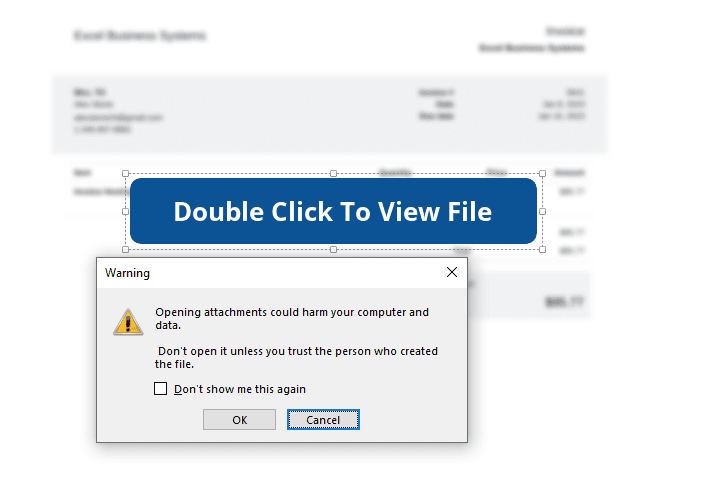Click the yellow warning triangle icon

click(128, 322)
